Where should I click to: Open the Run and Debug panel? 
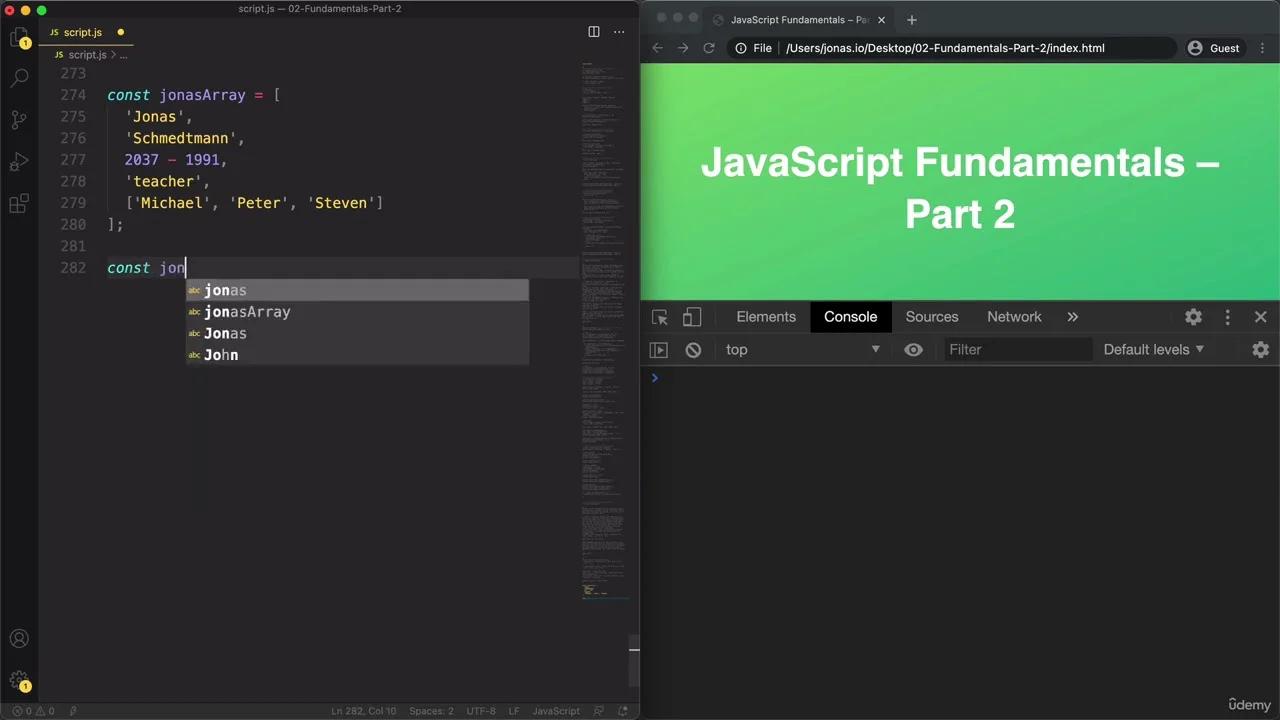[x=20, y=160]
